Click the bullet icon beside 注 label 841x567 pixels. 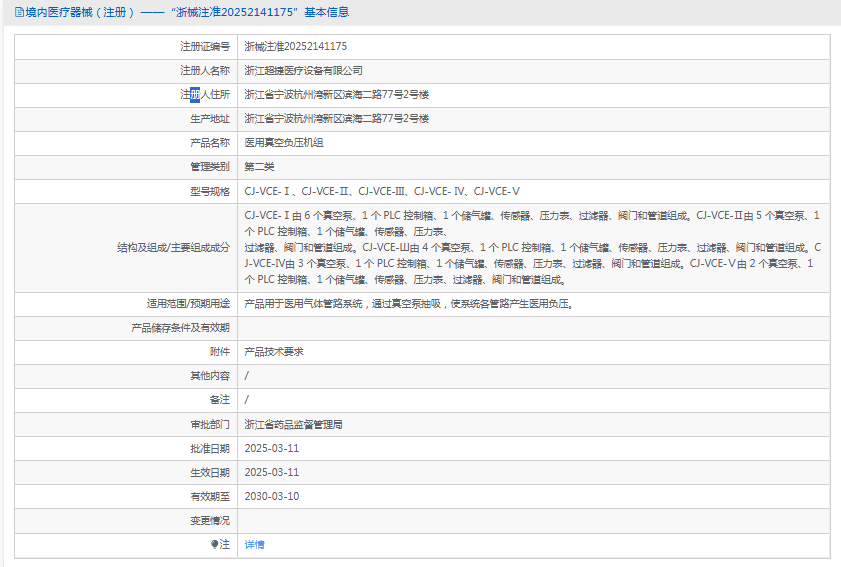(x=215, y=544)
